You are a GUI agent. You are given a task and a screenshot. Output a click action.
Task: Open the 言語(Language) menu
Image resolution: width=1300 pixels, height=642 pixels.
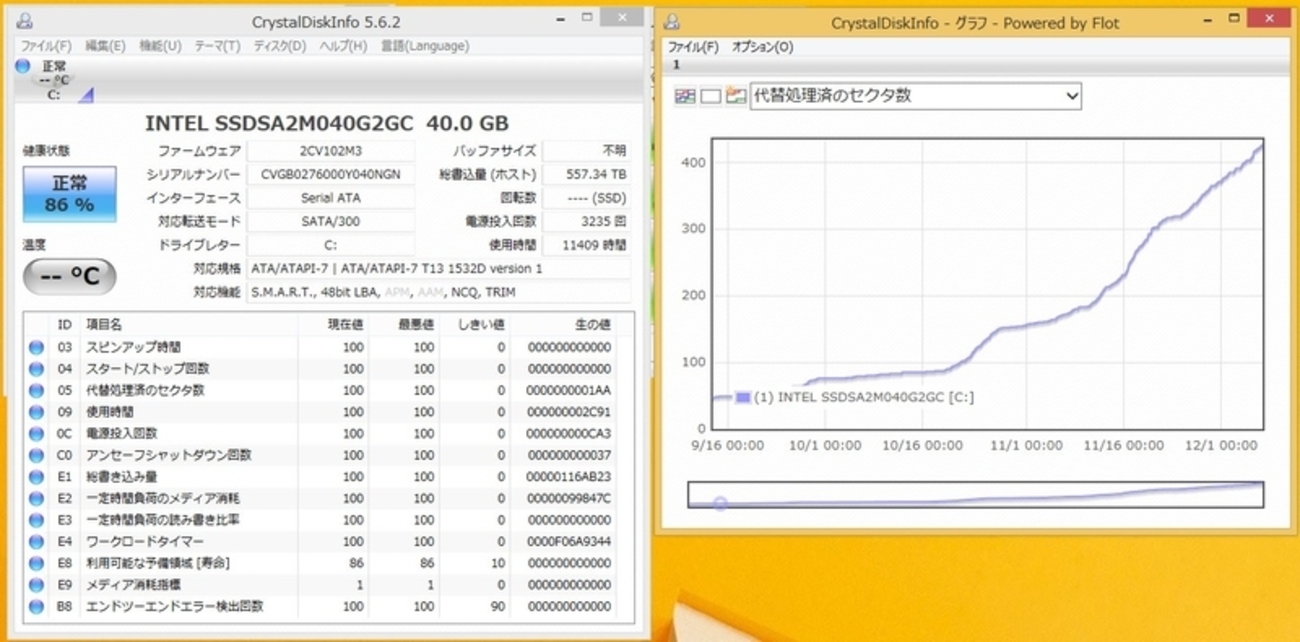[424, 46]
